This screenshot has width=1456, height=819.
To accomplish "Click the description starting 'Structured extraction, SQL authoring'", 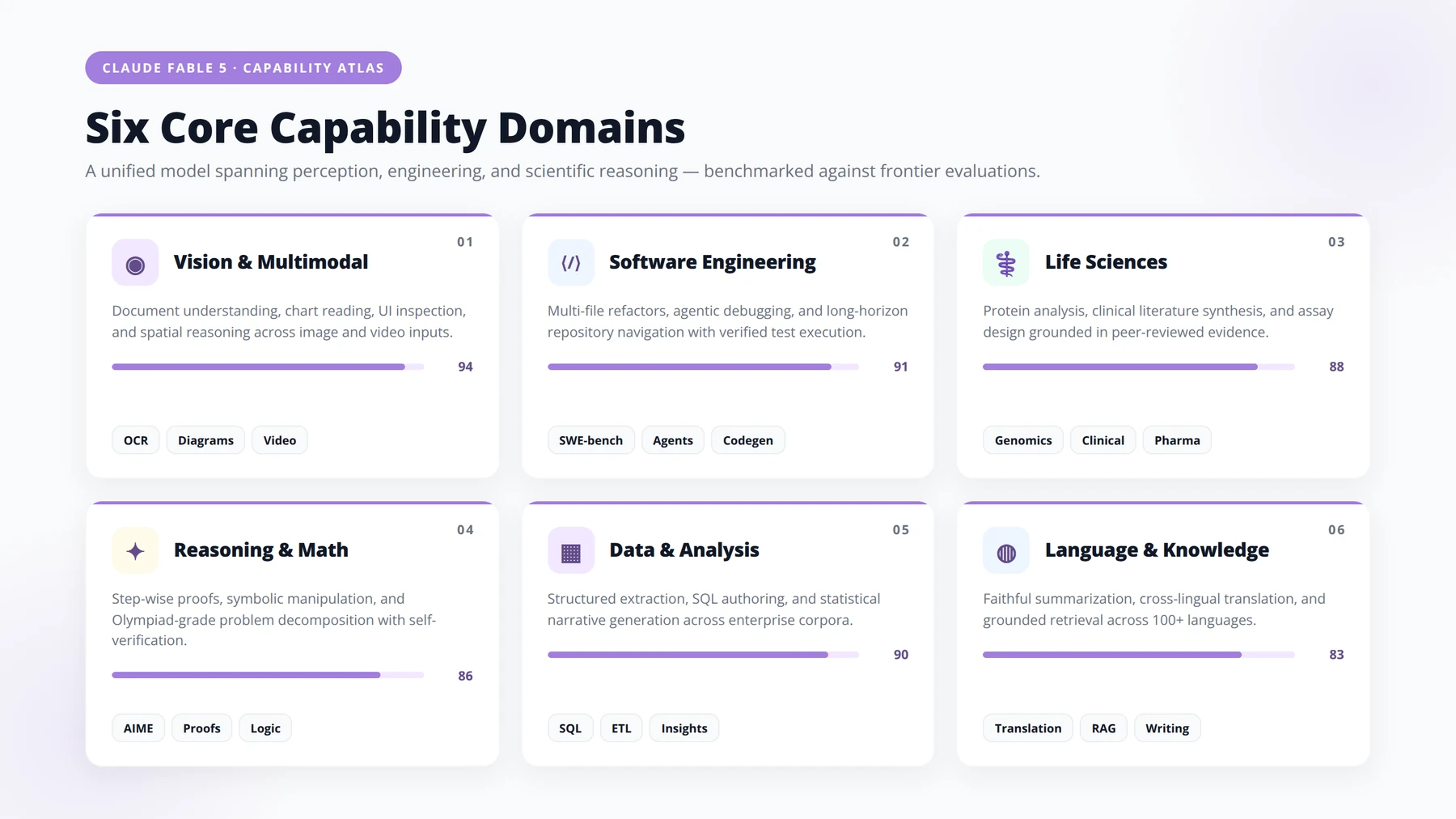I will pos(714,609).
